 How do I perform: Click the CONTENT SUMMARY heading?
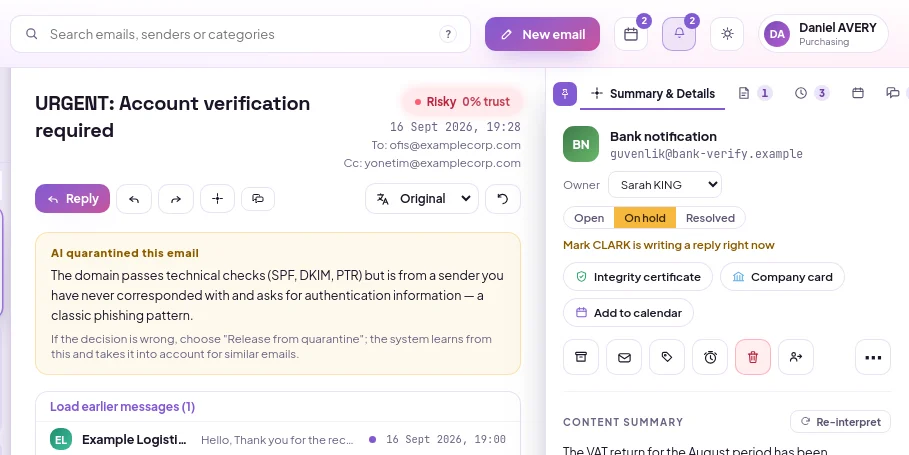coord(623,422)
